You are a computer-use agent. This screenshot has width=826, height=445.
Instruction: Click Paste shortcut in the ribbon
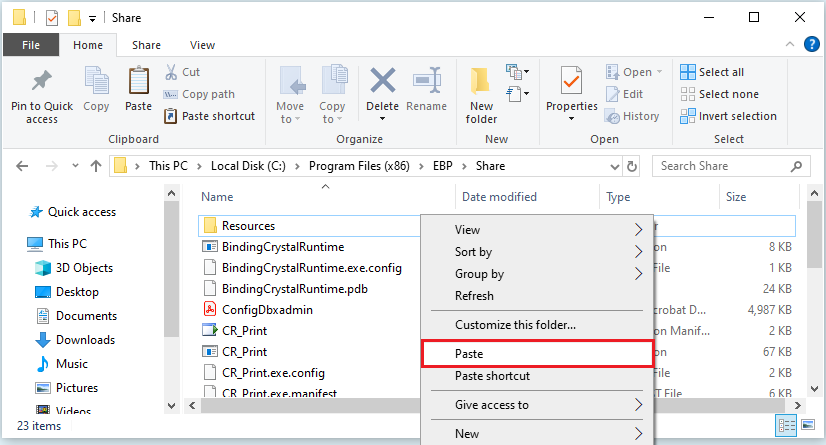click(x=209, y=116)
